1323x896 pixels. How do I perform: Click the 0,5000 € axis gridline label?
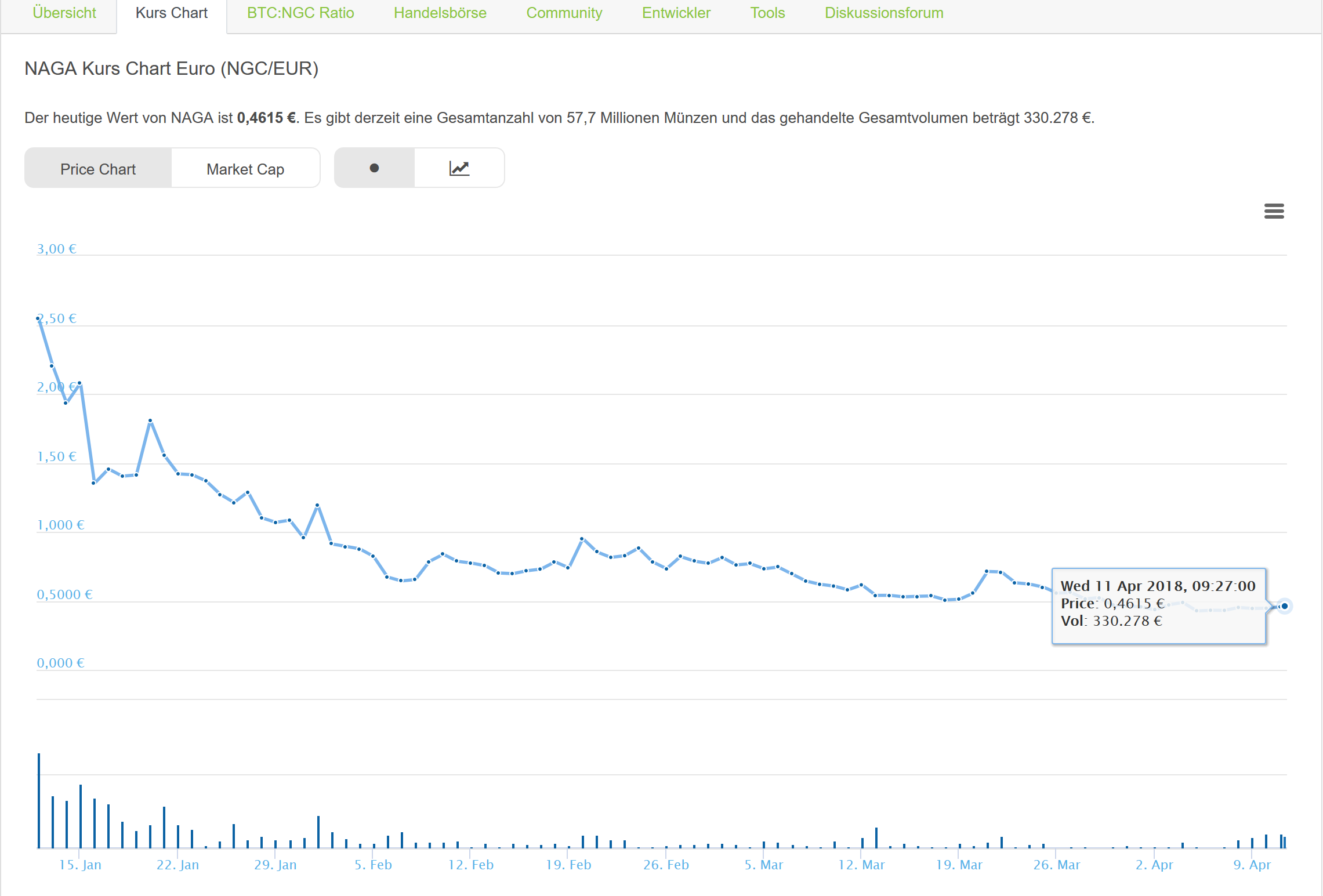pos(64,594)
